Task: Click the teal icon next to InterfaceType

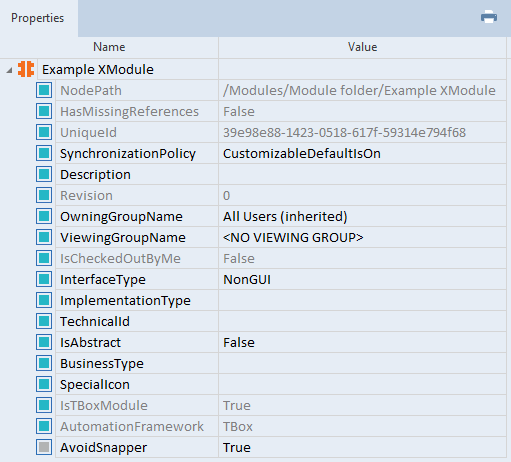Action: click(x=44, y=279)
